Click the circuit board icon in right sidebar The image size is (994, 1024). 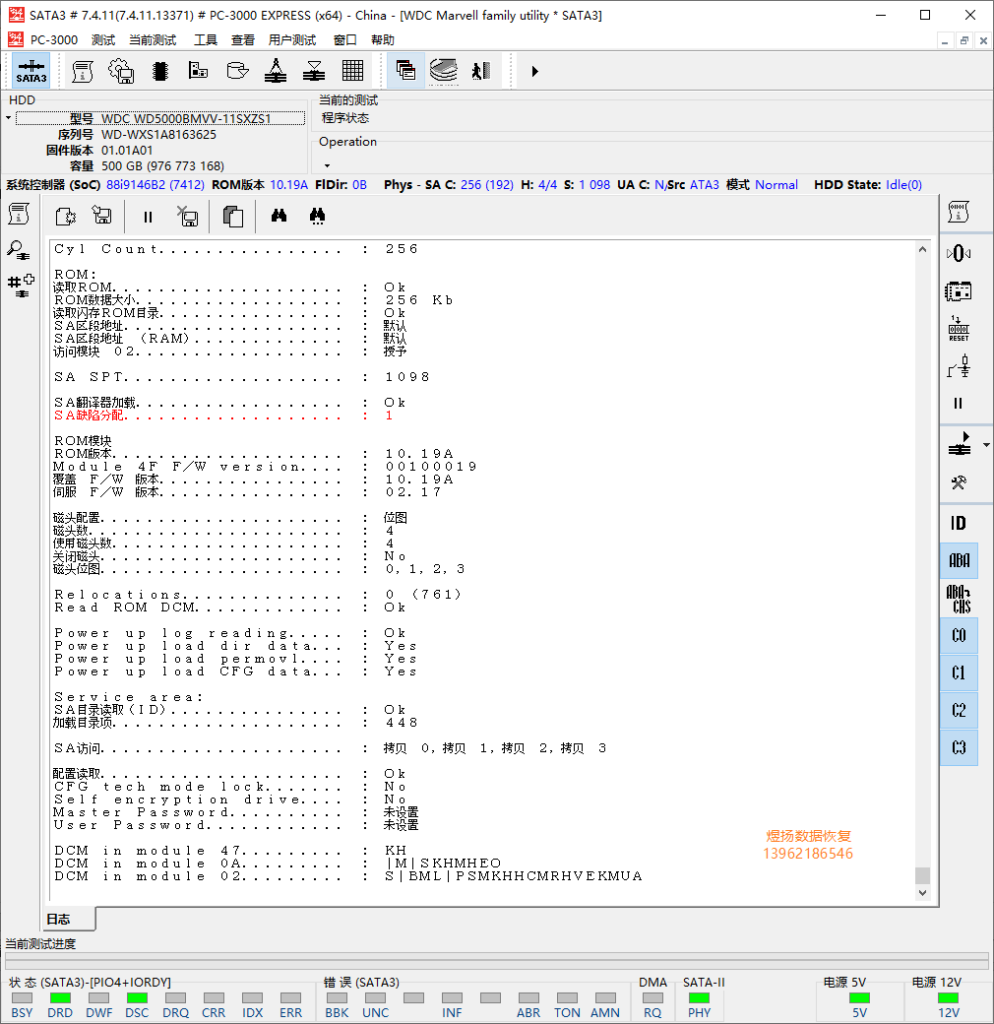[x=958, y=291]
